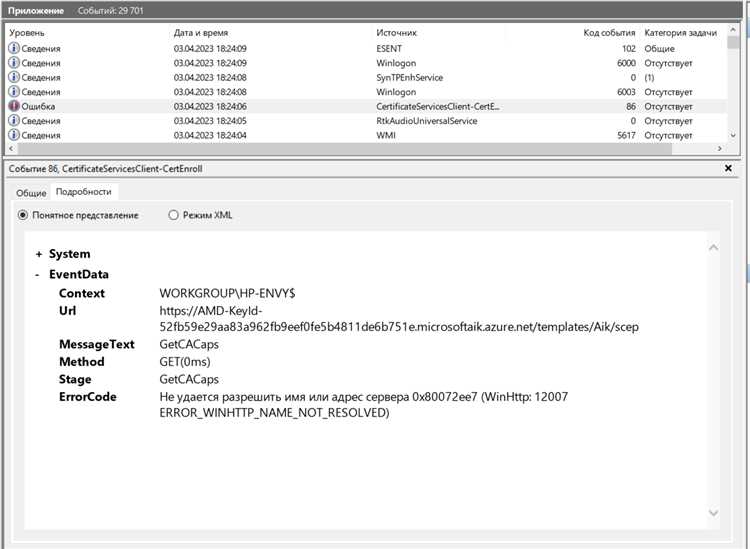Sort by Дата и время column header
Screen dimensions: 750x549
coord(201,33)
